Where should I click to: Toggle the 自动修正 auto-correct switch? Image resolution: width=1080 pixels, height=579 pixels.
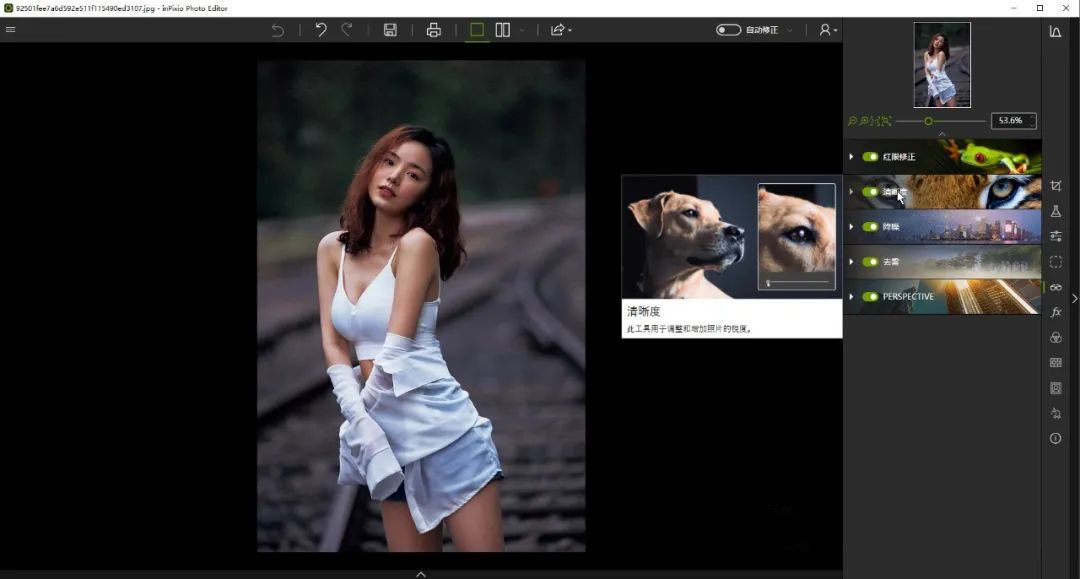(x=728, y=30)
